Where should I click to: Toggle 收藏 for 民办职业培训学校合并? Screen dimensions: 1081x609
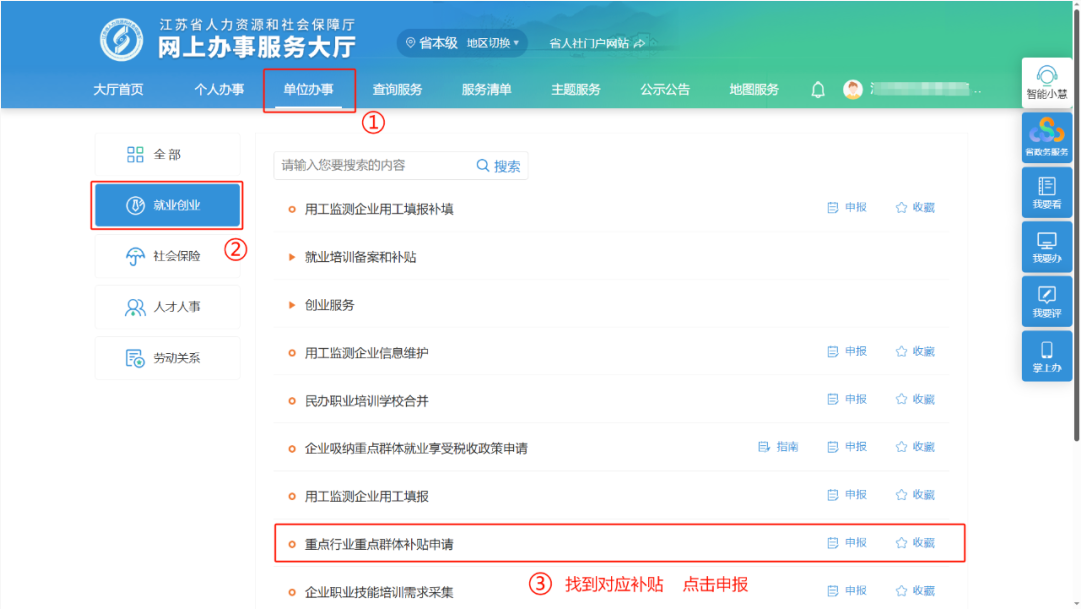point(915,400)
